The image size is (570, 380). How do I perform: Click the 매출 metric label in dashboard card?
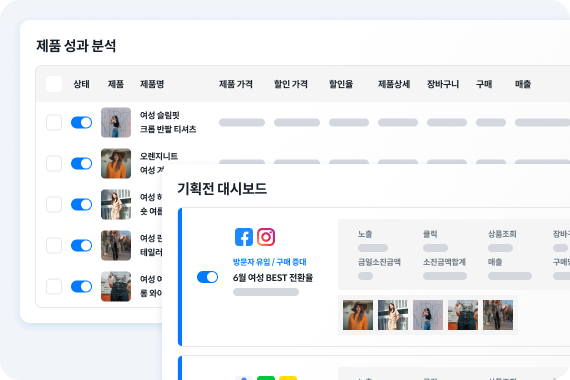click(x=495, y=262)
